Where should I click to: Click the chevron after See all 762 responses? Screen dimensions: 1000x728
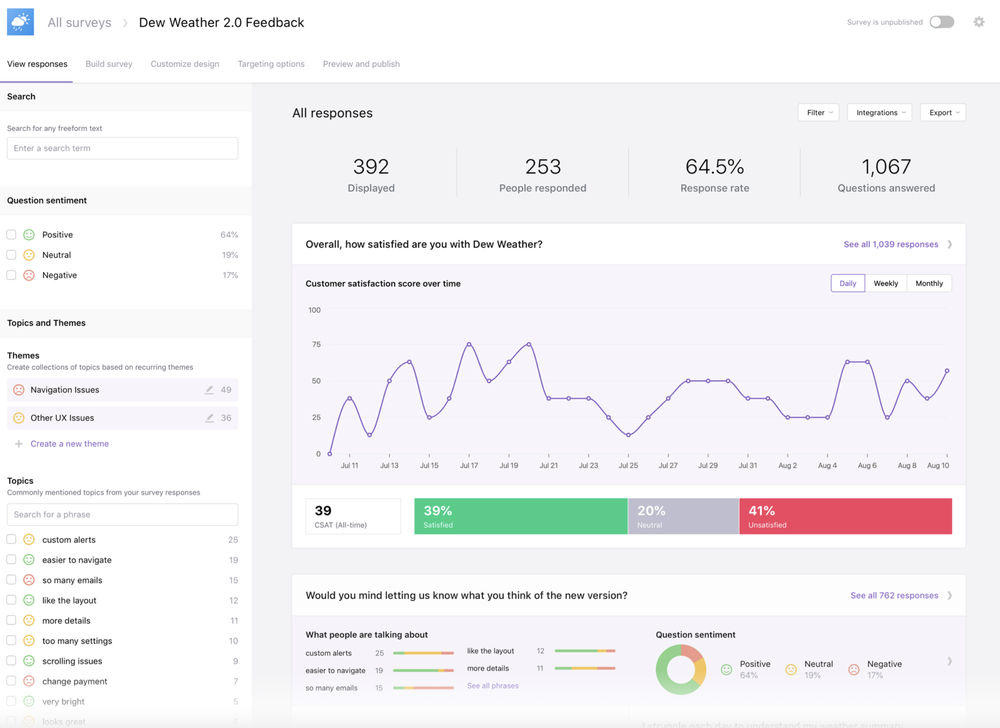tap(950, 595)
